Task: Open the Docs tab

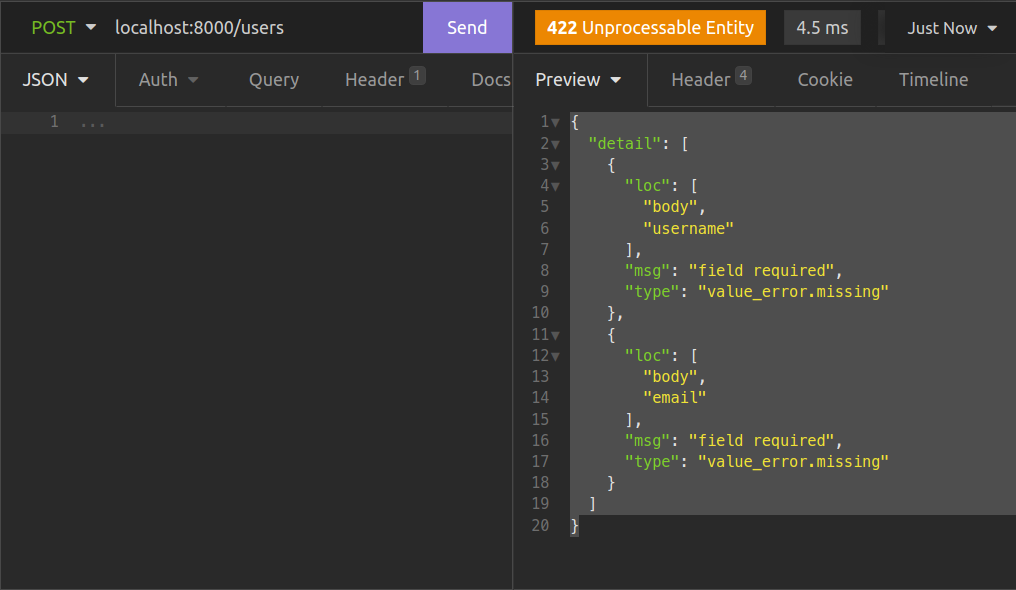Action: [491, 80]
